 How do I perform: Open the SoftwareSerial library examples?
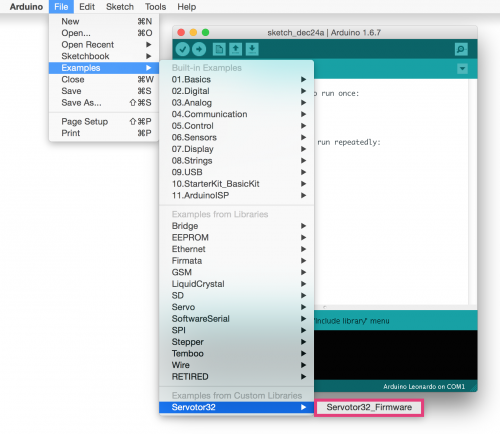coord(237,319)
